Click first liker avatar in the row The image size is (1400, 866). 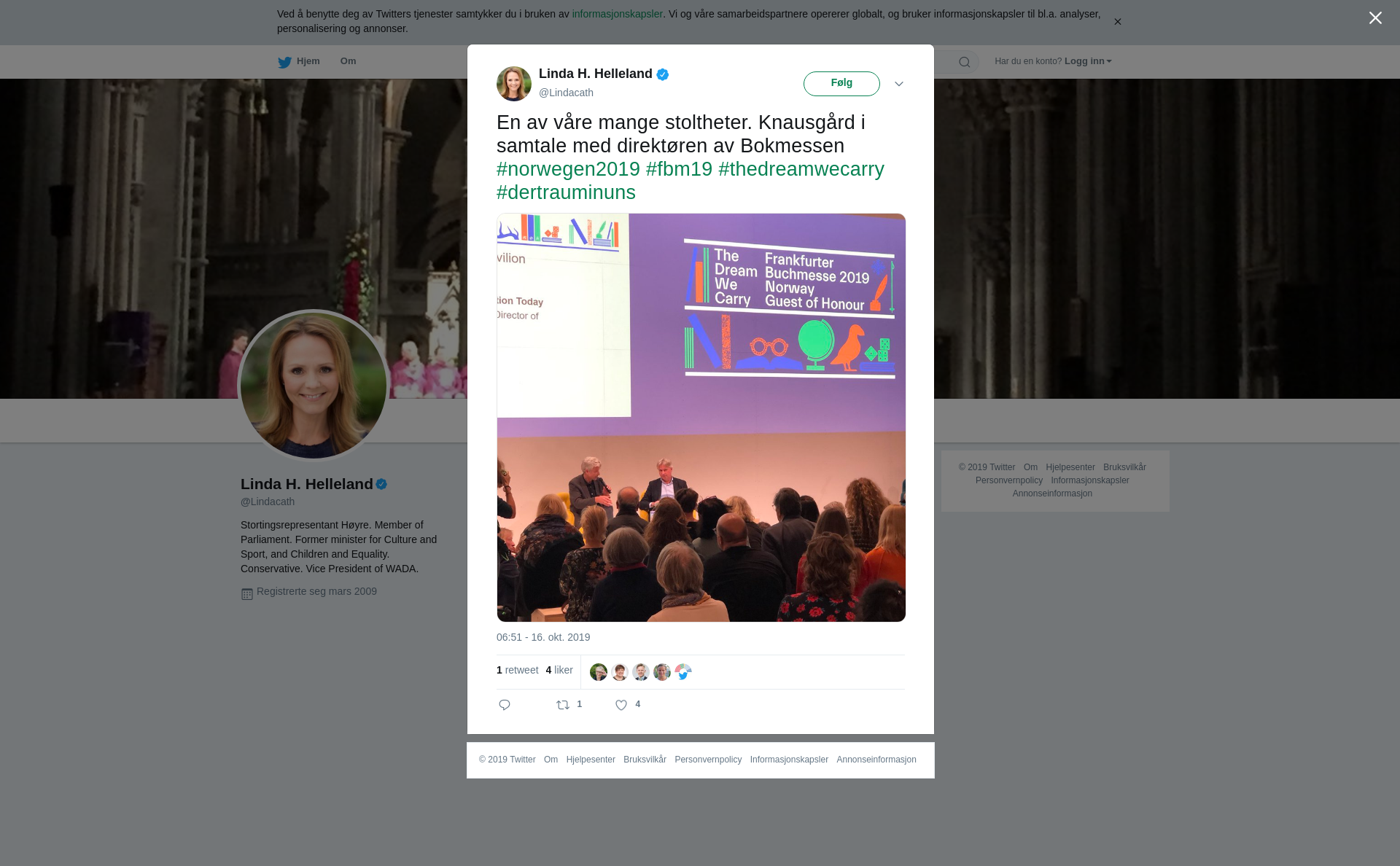599,672
